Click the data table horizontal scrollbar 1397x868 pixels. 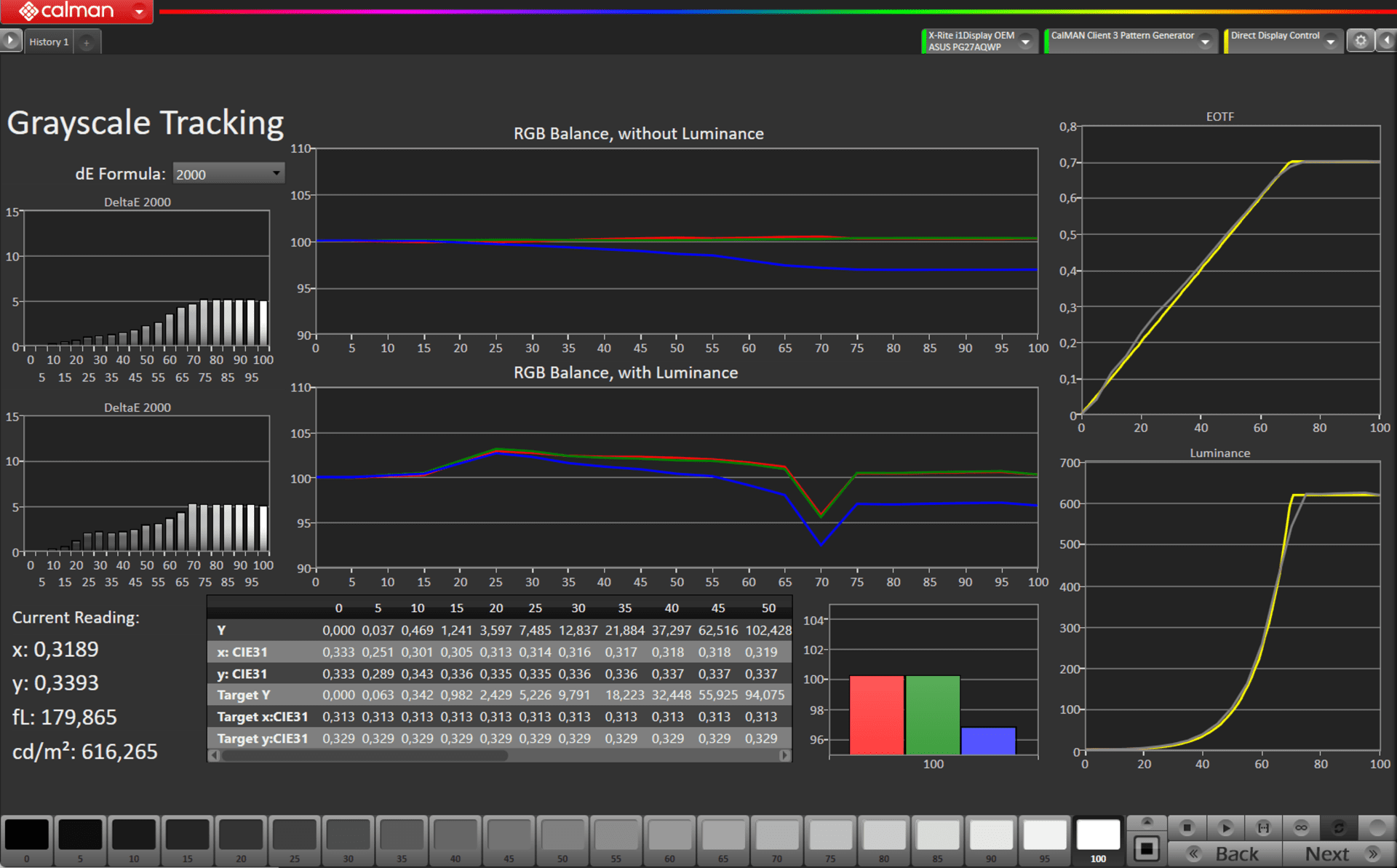click(x=364, y=755)
